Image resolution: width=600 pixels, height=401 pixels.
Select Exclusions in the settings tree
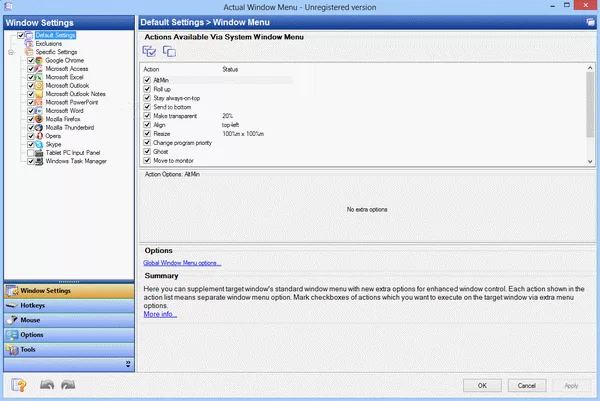click(48, 44)
